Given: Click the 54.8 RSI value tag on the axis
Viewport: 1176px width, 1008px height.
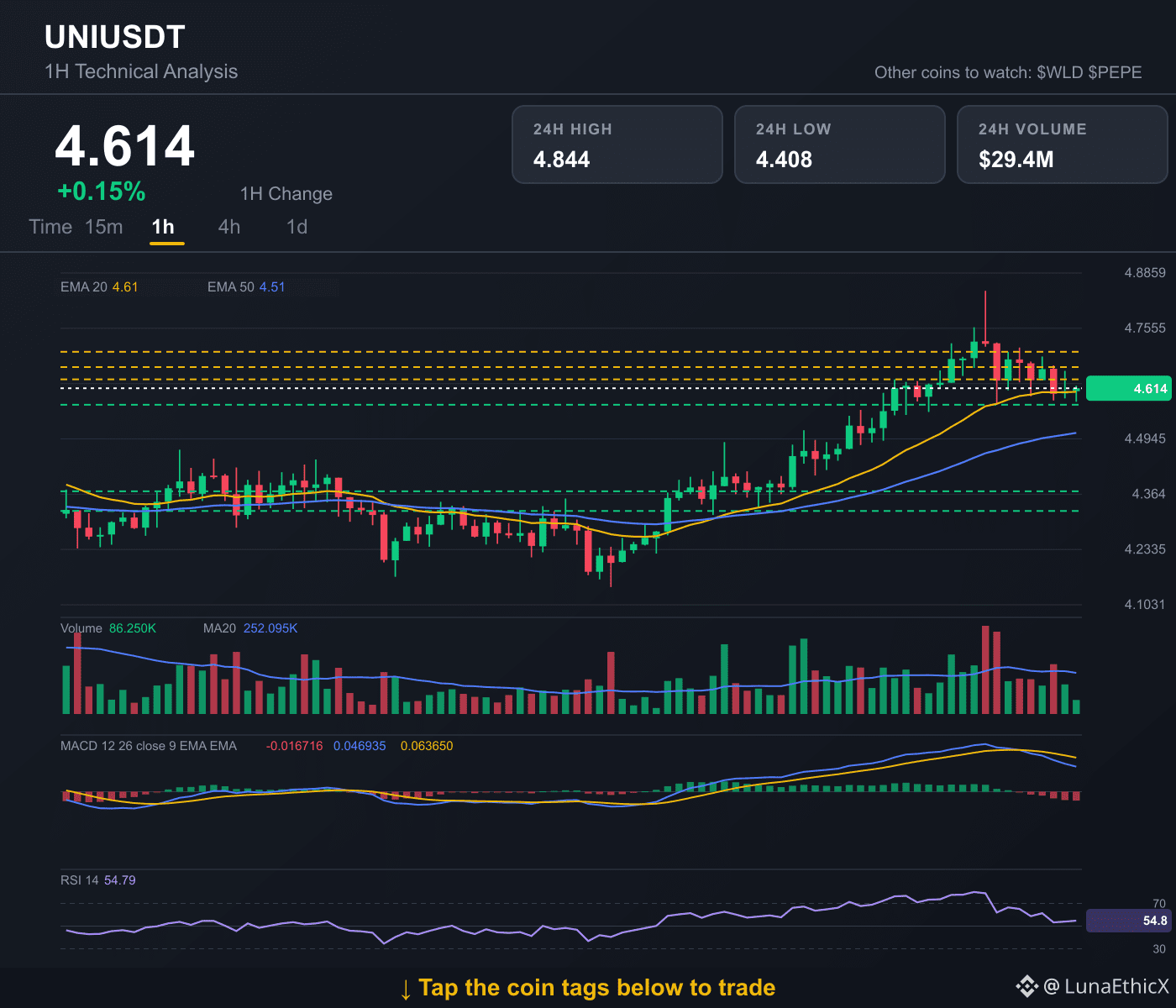Looking at the screenshot, I should [x=1128, y=921].
